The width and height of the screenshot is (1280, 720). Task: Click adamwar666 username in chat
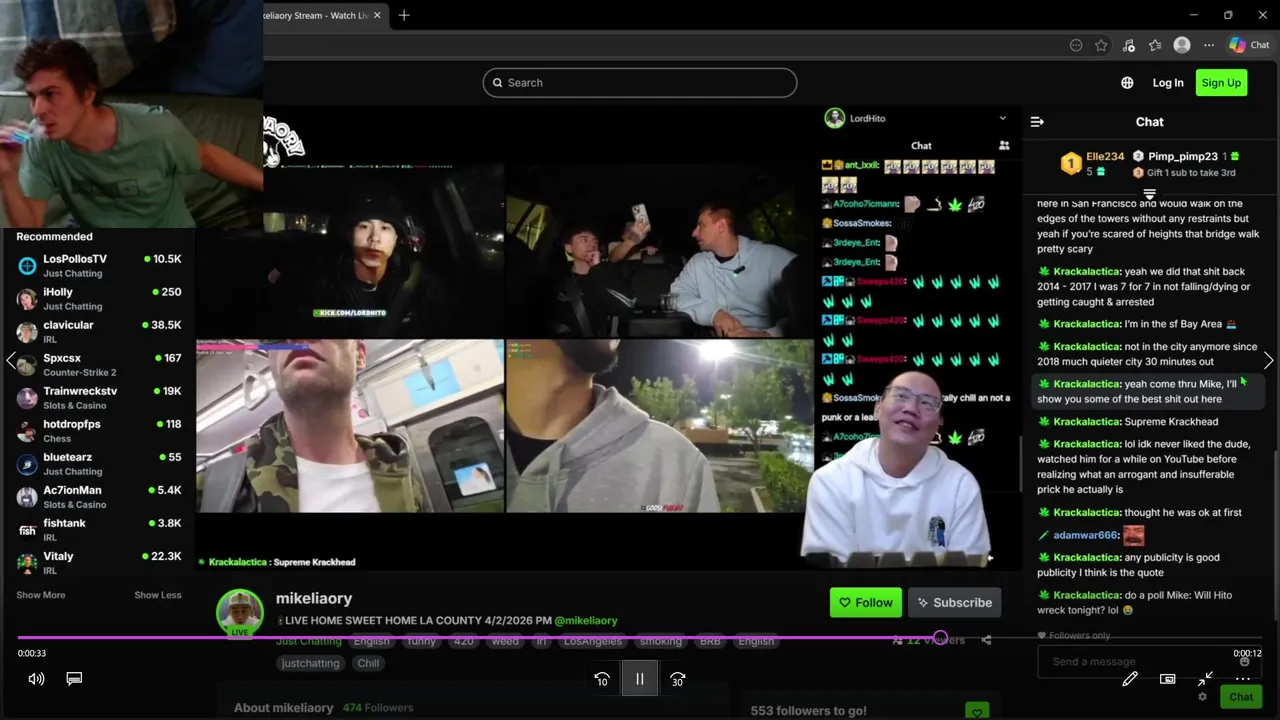[x=1085, y=535]
